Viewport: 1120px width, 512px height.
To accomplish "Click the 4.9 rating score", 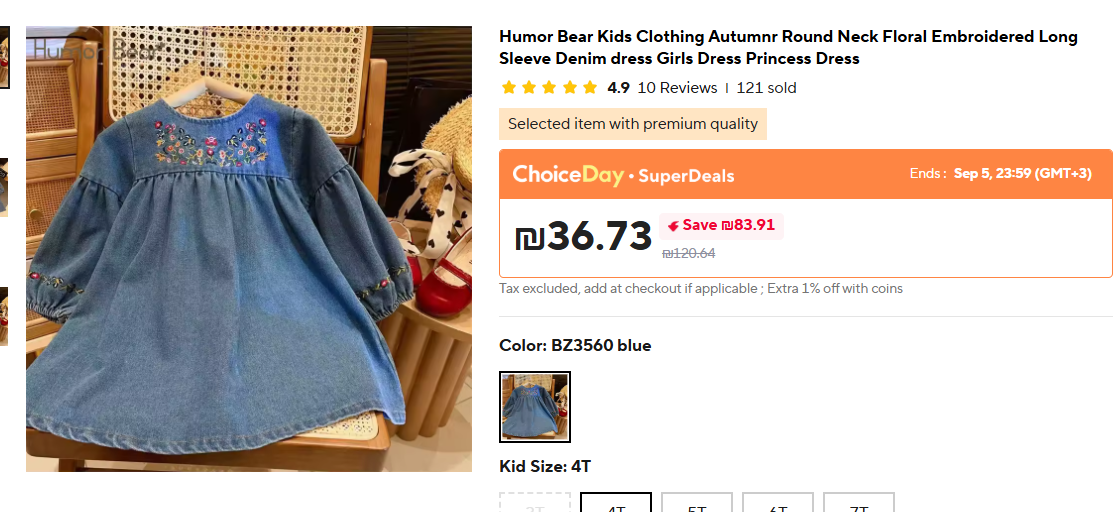I will (618, 88).
